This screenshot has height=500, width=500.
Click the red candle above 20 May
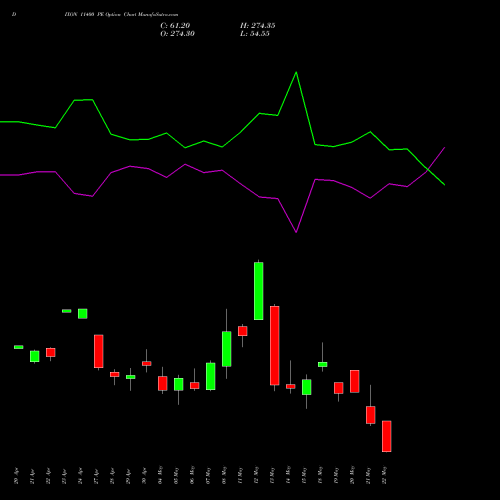click(x=355, y=381)
